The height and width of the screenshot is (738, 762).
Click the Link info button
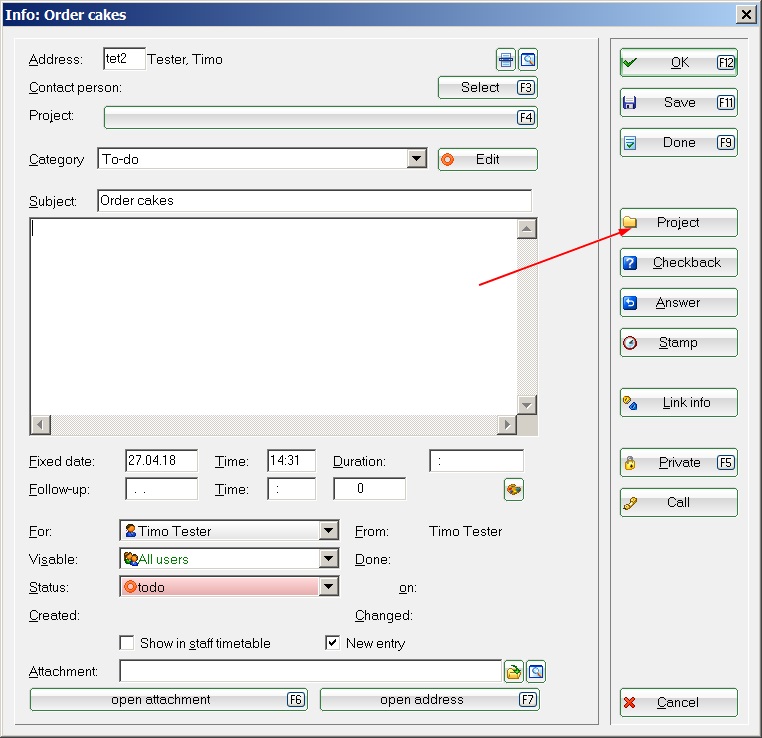click(x=678, y=403)
